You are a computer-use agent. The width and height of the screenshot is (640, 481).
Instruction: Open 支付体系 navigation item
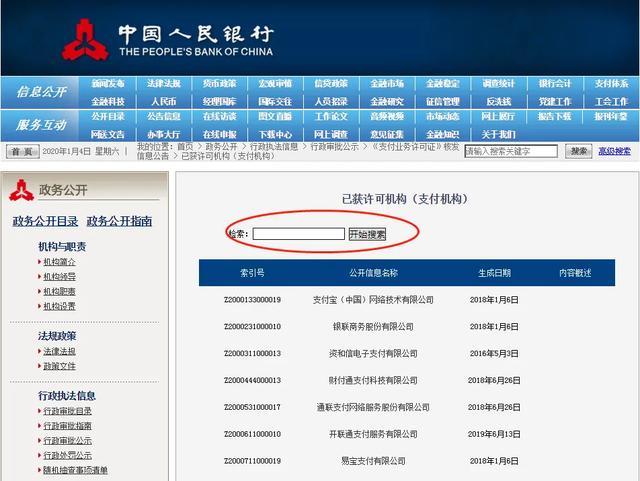[611, 84]
